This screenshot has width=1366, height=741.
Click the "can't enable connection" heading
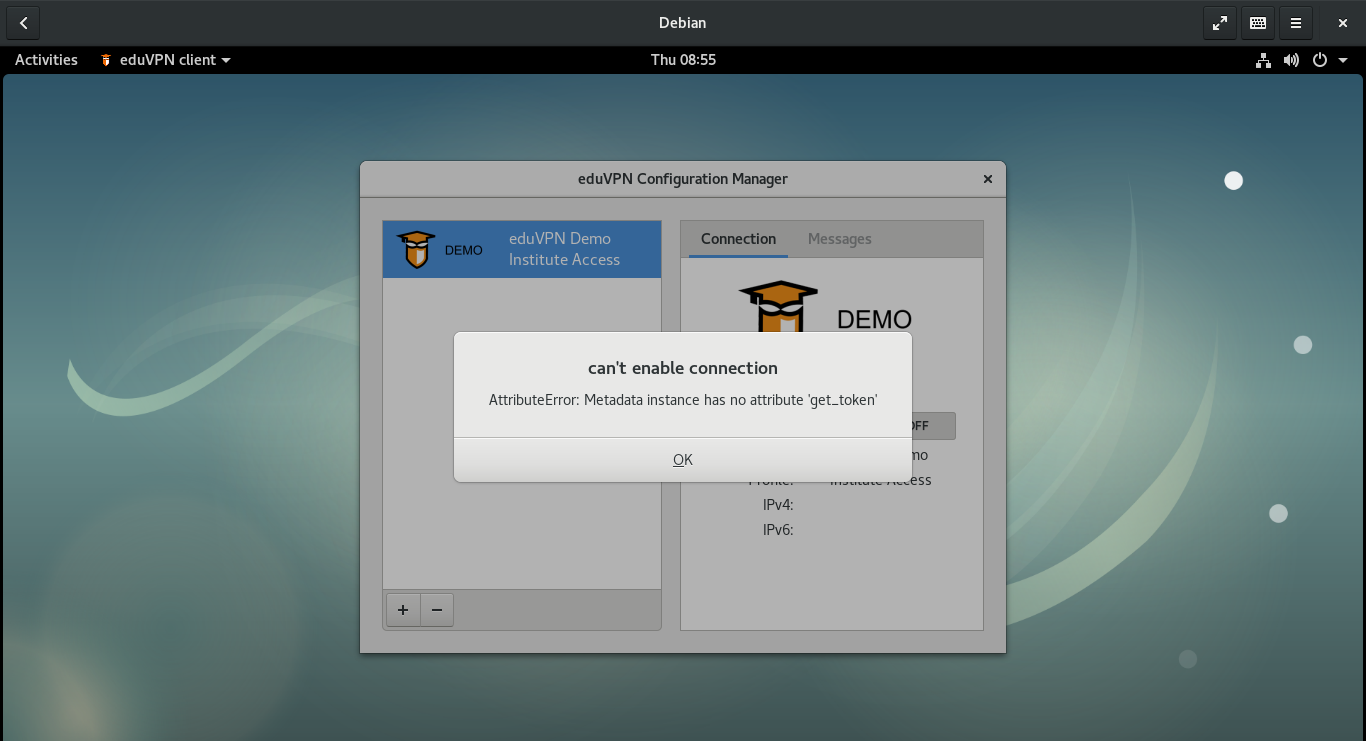click(x=683, y=368)
